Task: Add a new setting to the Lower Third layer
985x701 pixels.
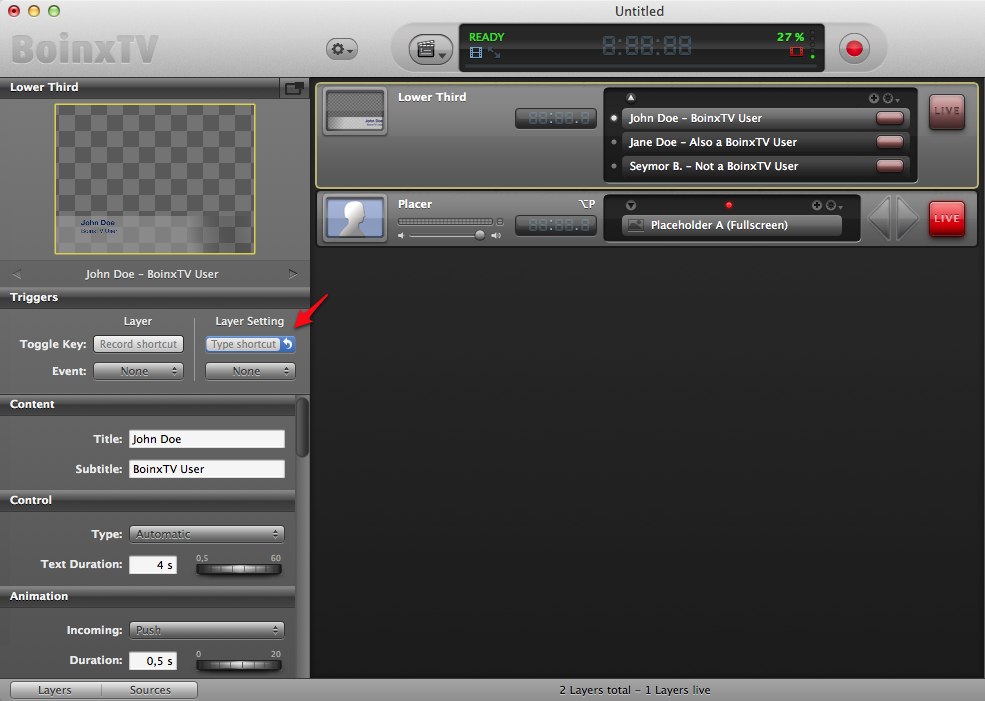Action: [x=873, y=98]
